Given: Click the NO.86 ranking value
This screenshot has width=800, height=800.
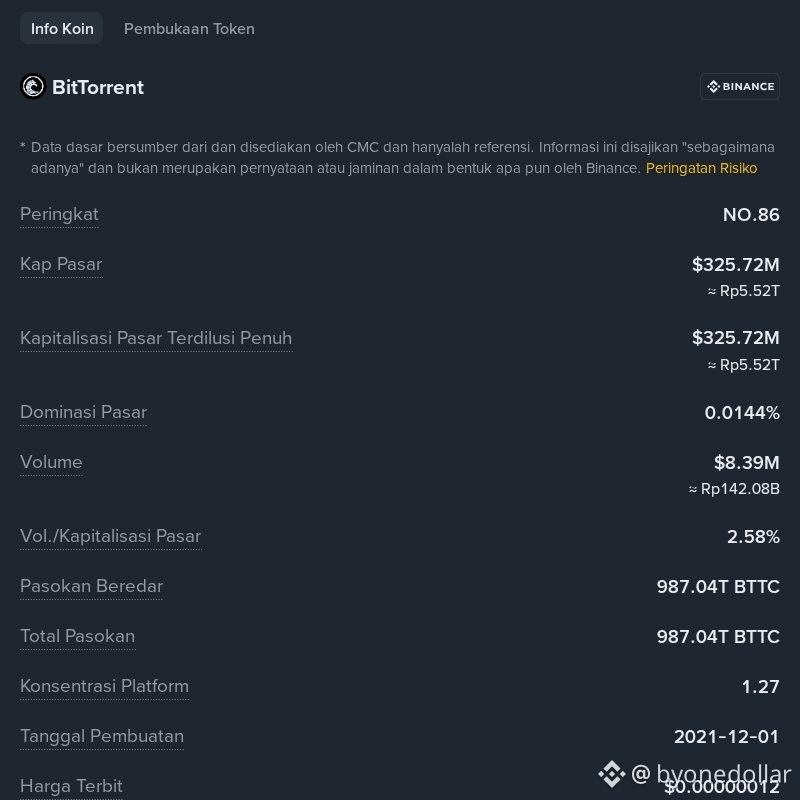Looking at the screenshot, I should (751, 215).
